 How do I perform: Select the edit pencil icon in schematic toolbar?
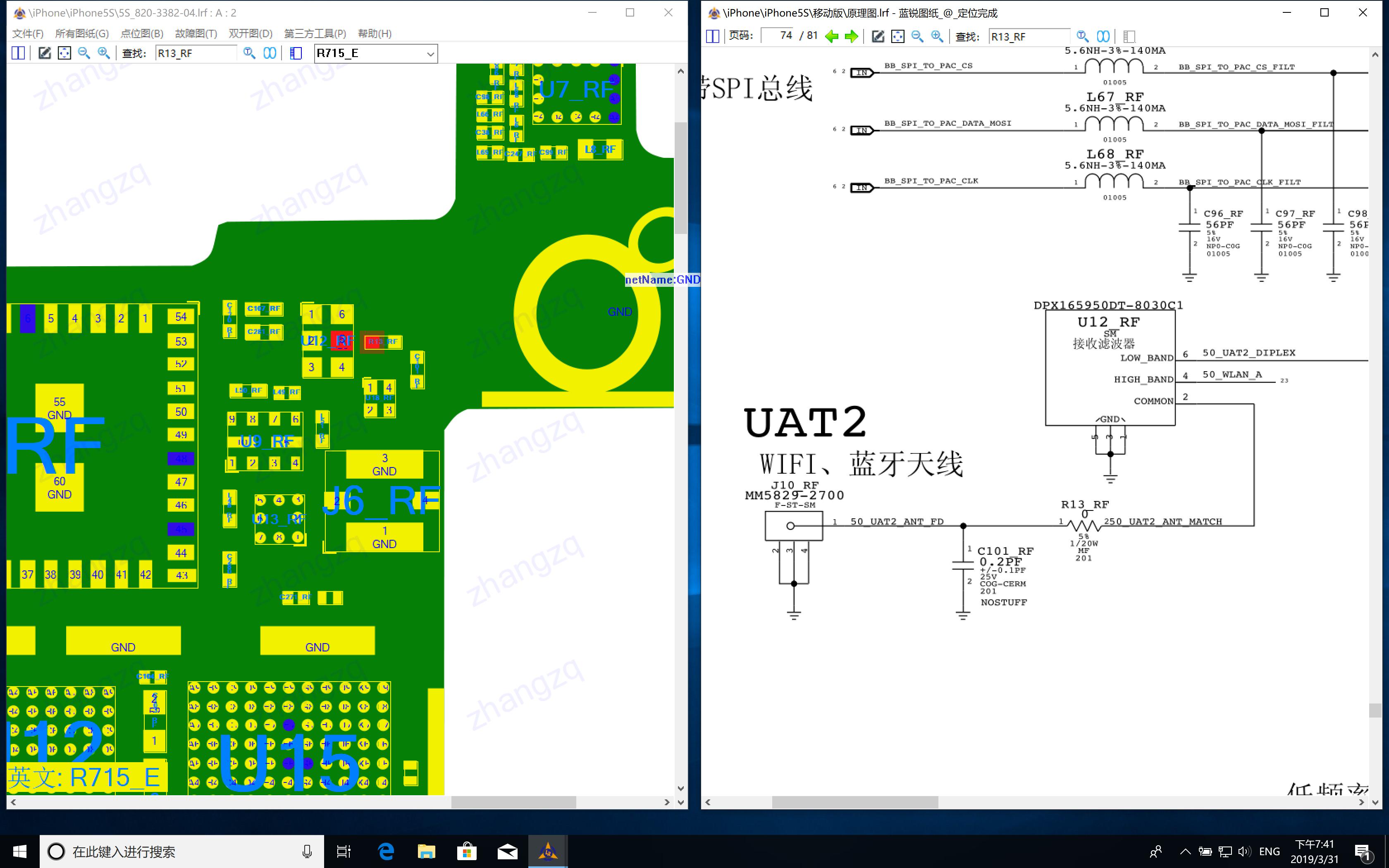tap(878, 36)
